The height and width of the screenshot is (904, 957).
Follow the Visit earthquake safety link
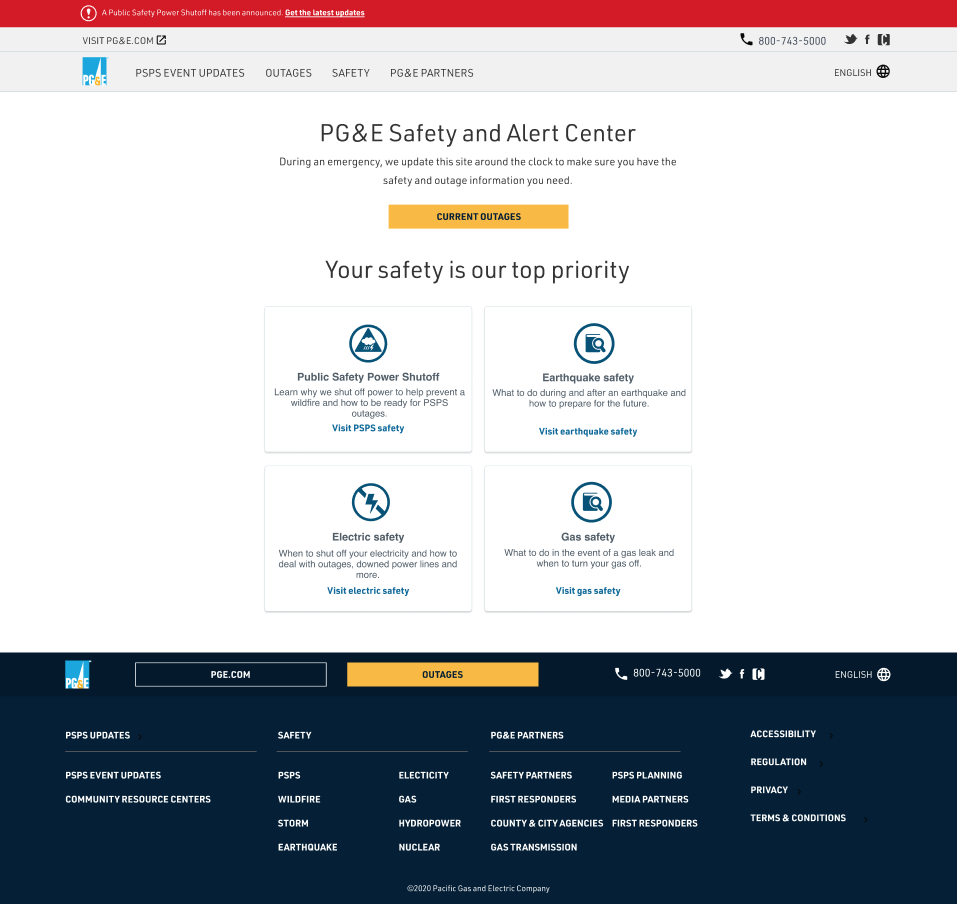pos(588,432)
